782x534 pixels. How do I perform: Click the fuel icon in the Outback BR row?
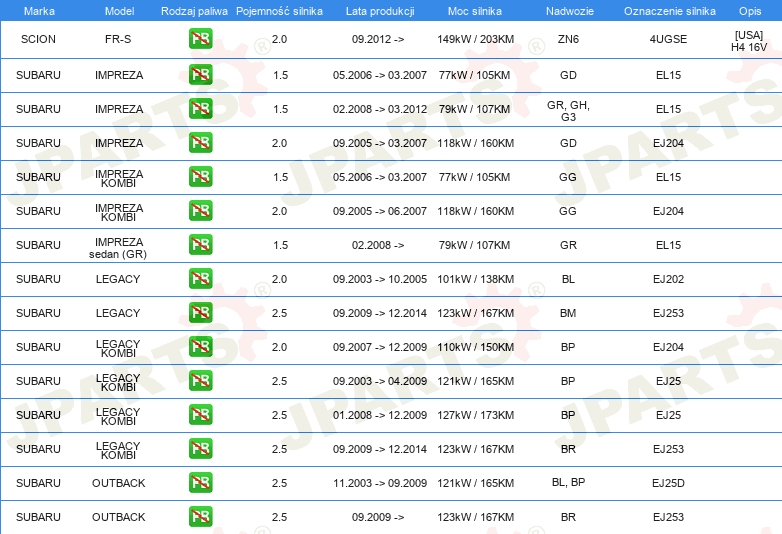(200, 517)
